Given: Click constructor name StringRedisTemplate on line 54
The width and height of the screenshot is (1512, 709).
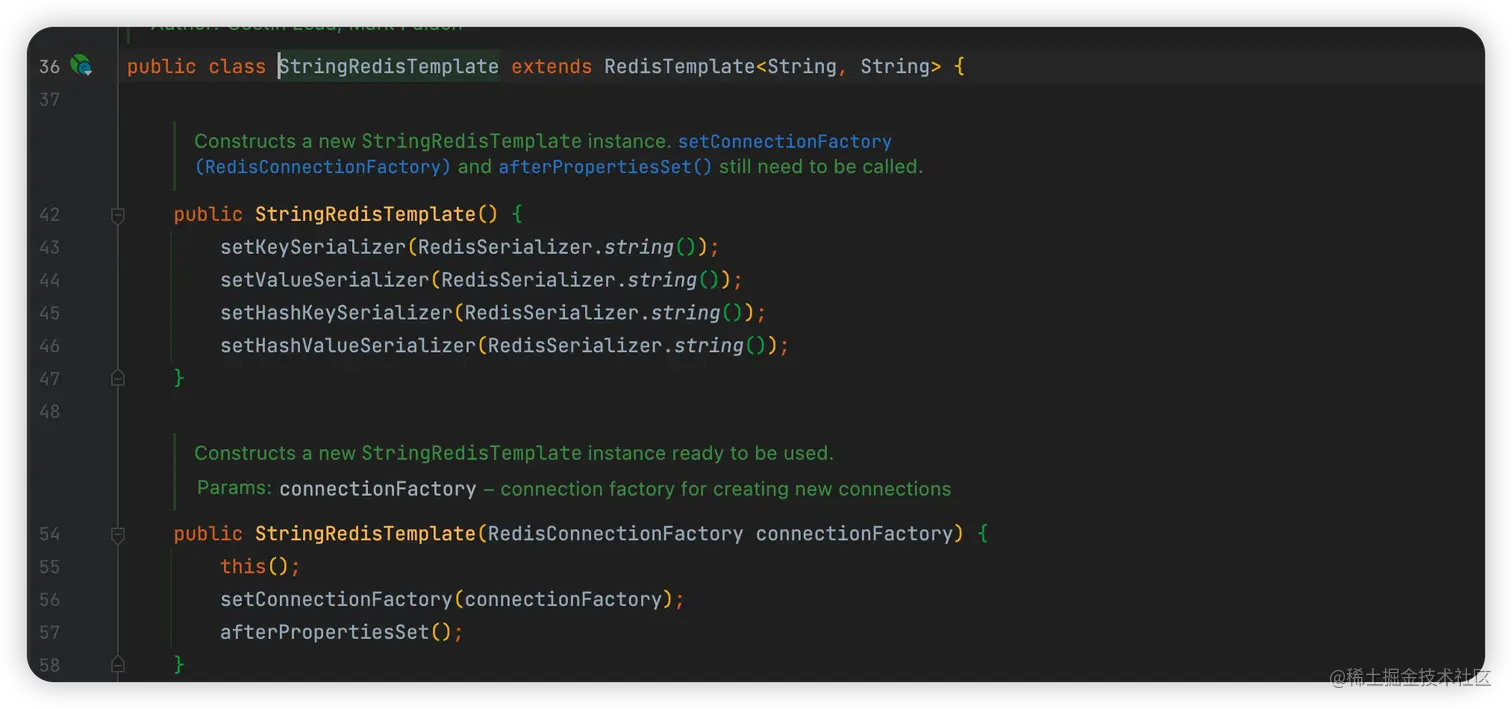Looking at the screenshot, I should click(x=364, y=534).
